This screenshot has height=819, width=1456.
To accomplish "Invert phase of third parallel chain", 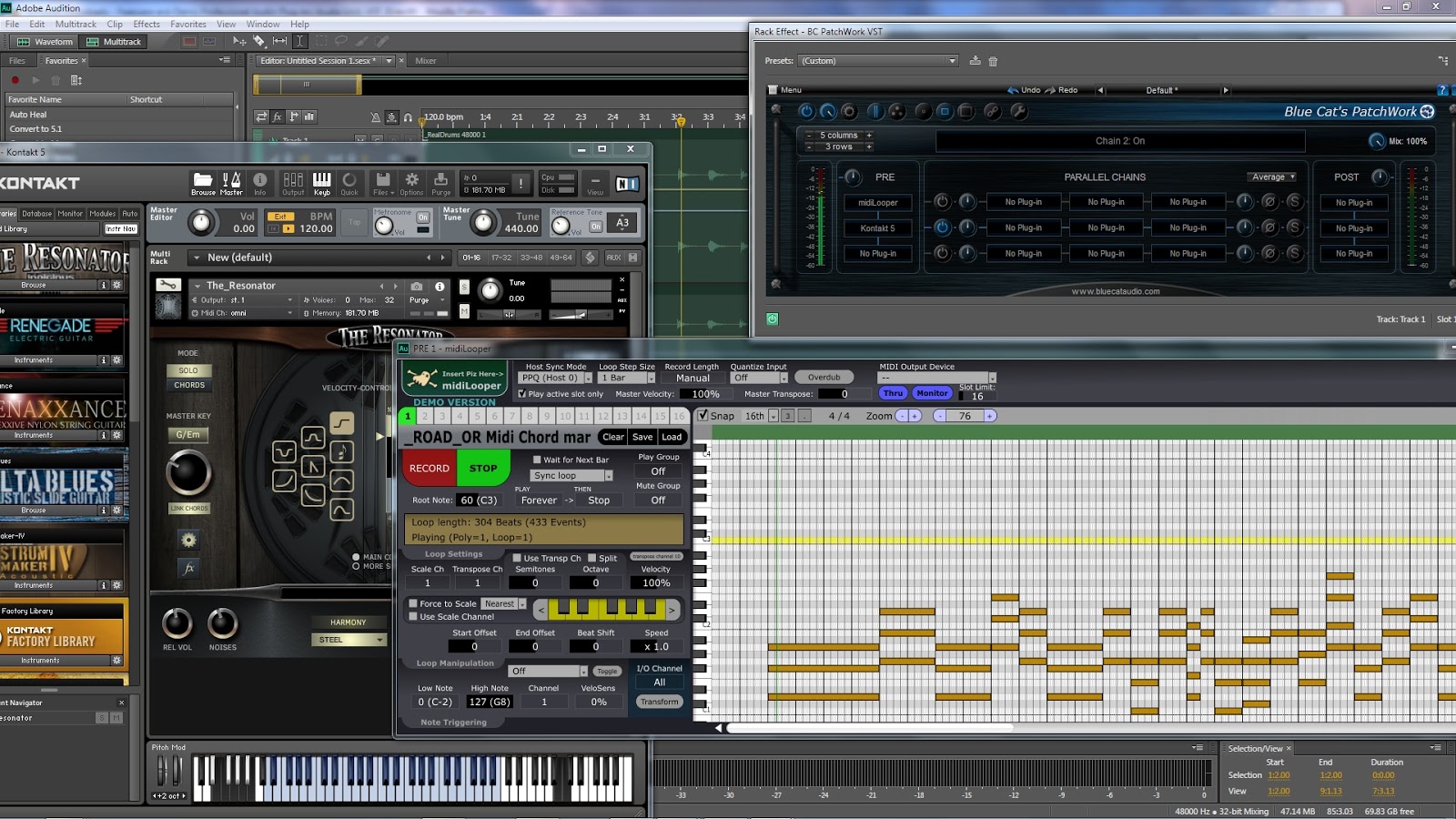I will point(1269,253).
